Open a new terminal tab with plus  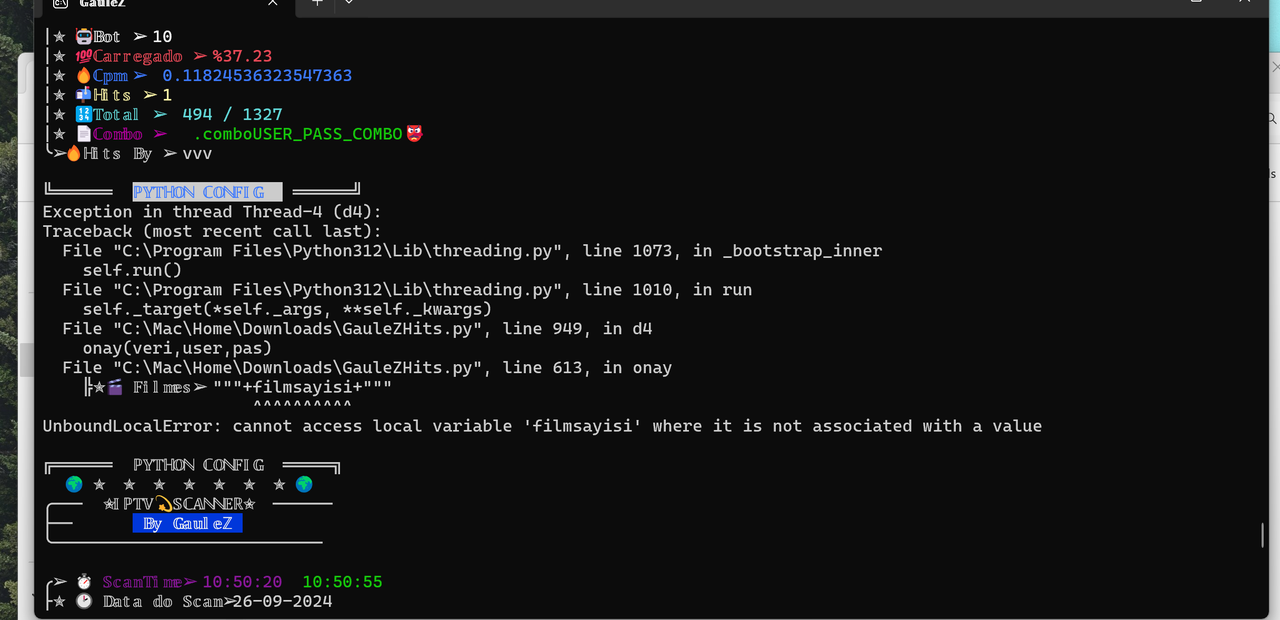(x=317, y=3)
